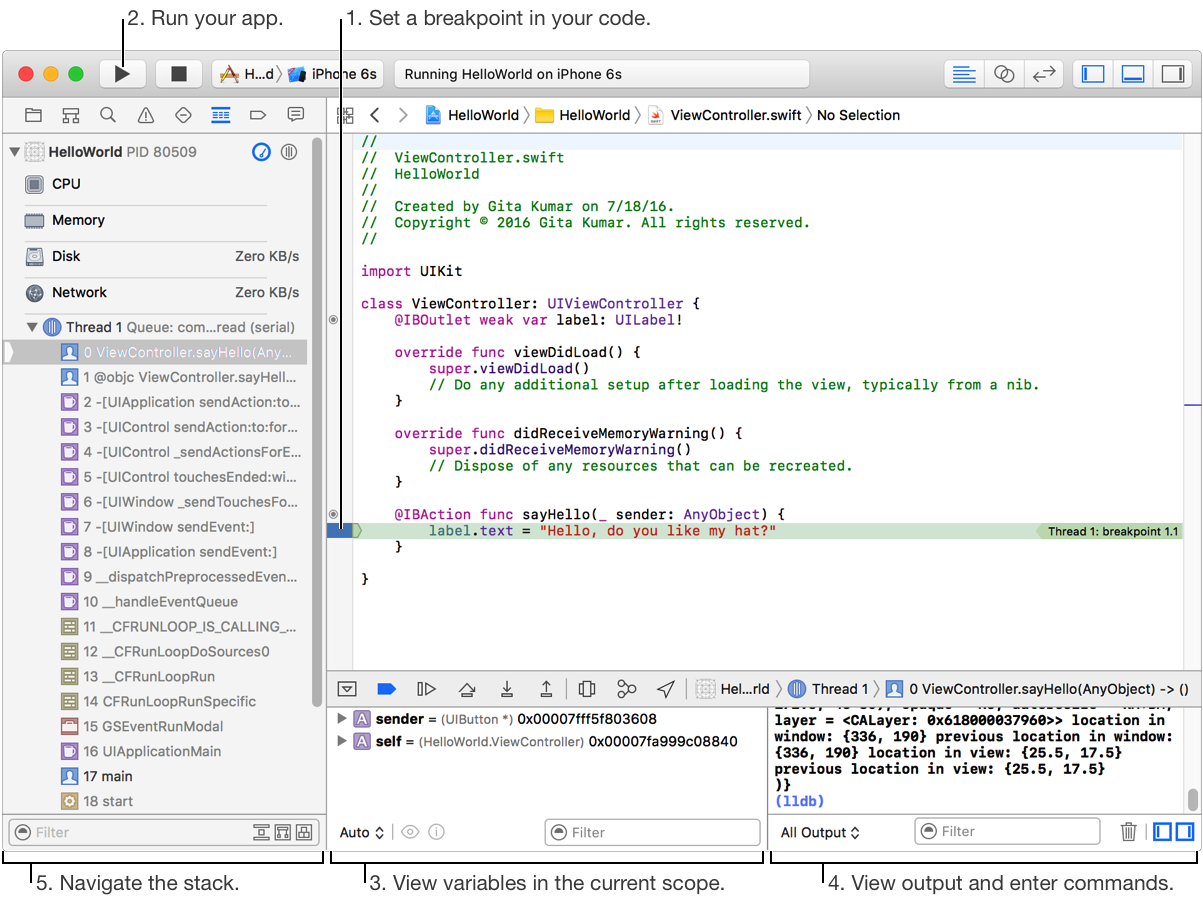Clear console with the trash icon
The image size is (1203, 901).
point(1128,832)
